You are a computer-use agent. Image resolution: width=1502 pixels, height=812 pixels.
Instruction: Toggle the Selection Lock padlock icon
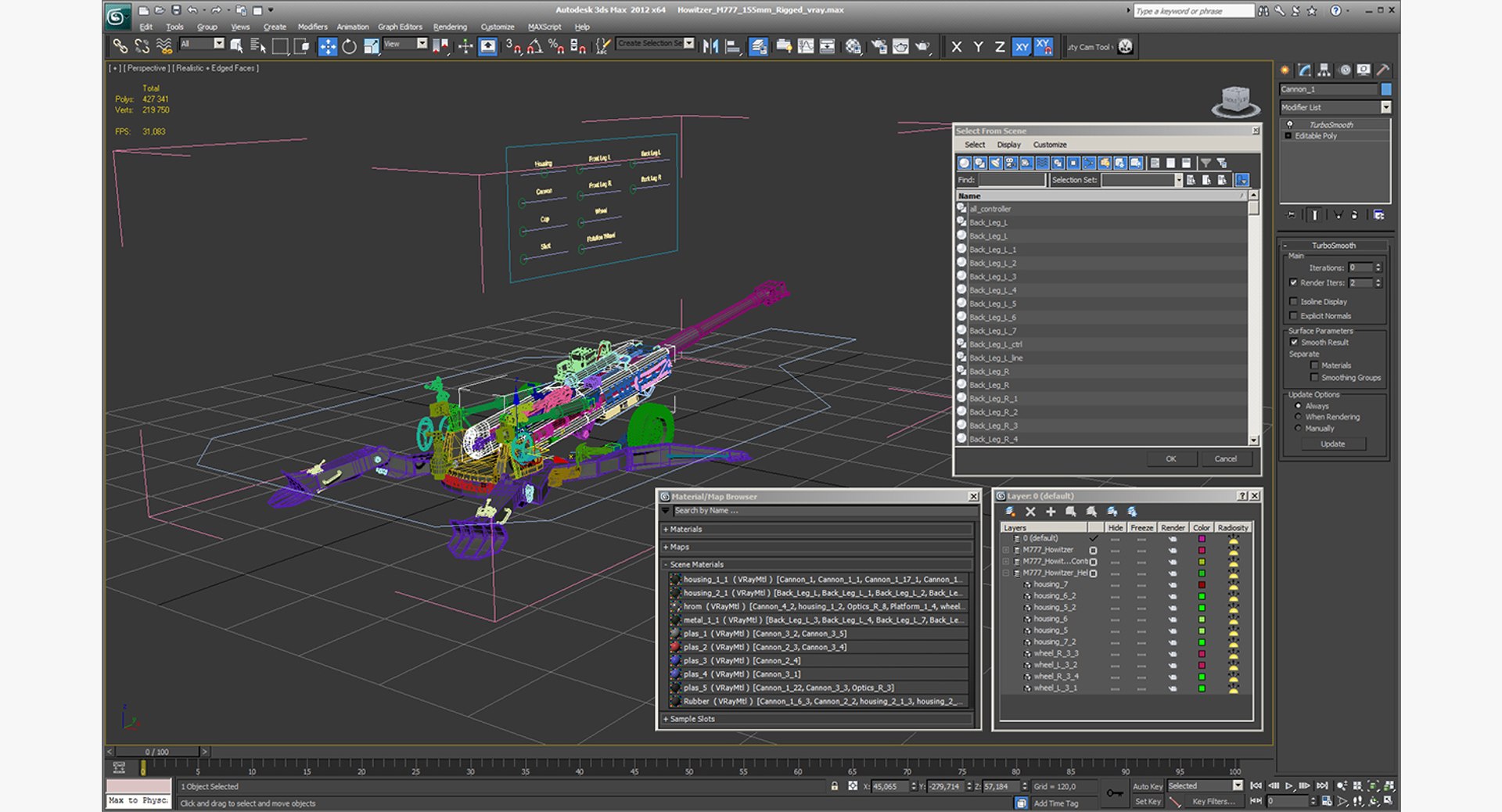coord(835,786)
